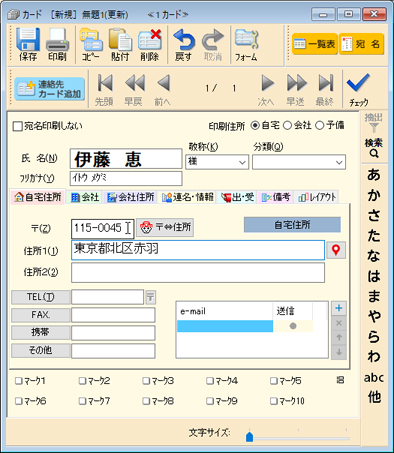
Task: Switch to the レイアウト tab
Action: (x=317, y=197)
